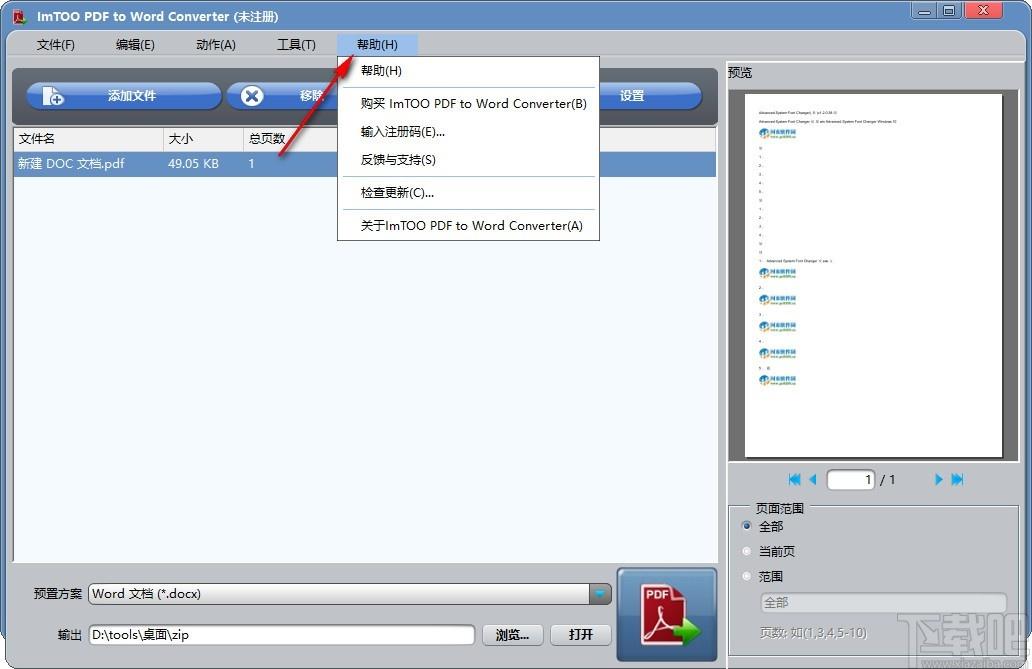Select the 全部 page range option
This screenshot has width=1032, height=669.
(746, 526)
